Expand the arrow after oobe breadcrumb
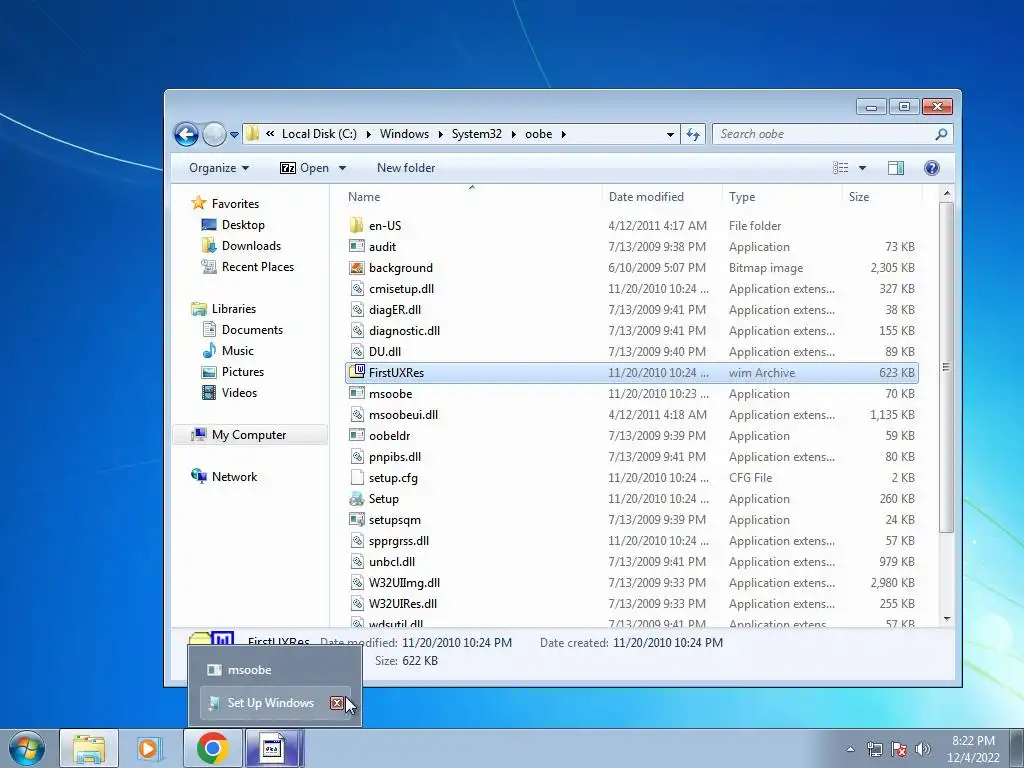Image resolution: width=1024 pixels, height=768 pixels. [563, 134]
